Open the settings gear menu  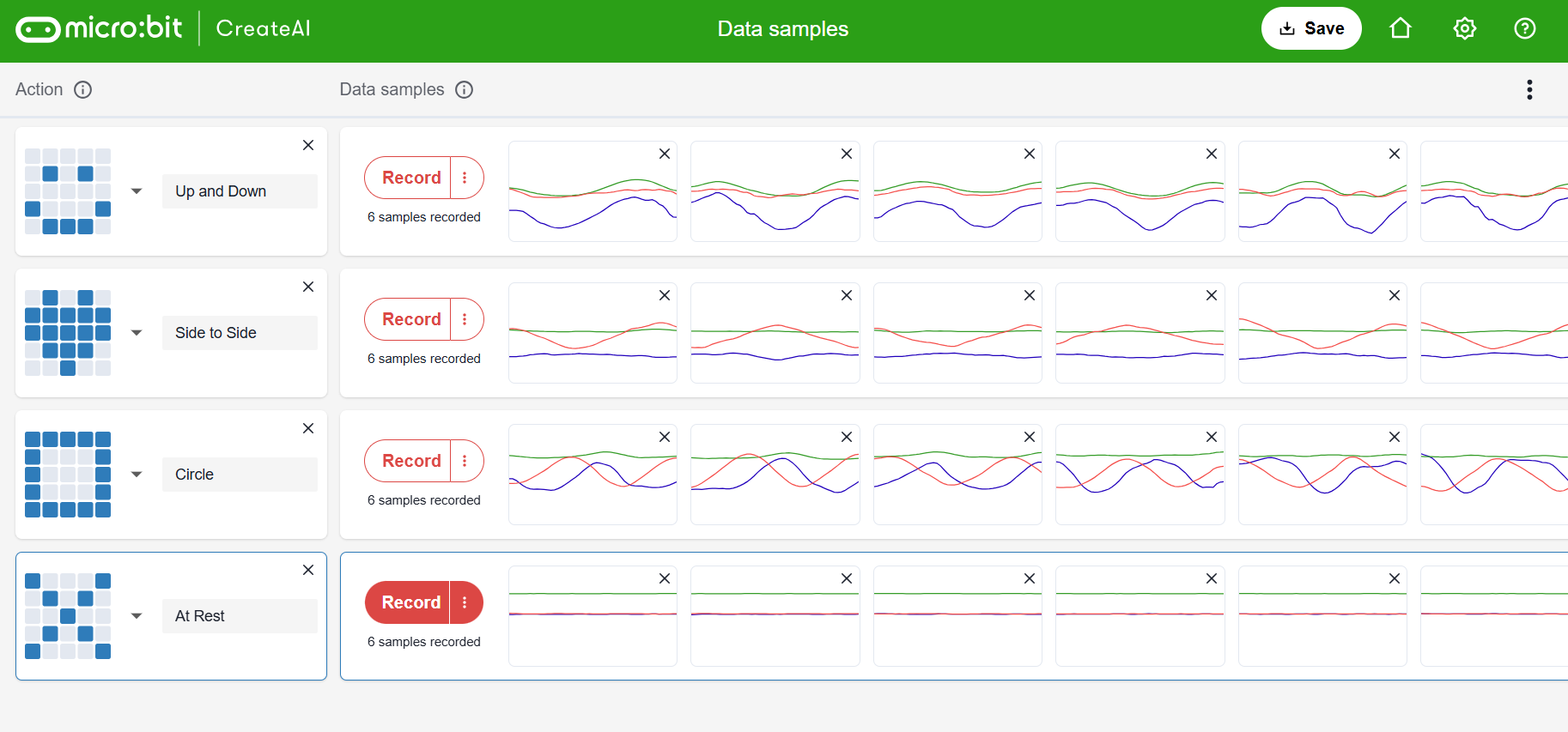pyautogui.click(x=1464, y=28)
